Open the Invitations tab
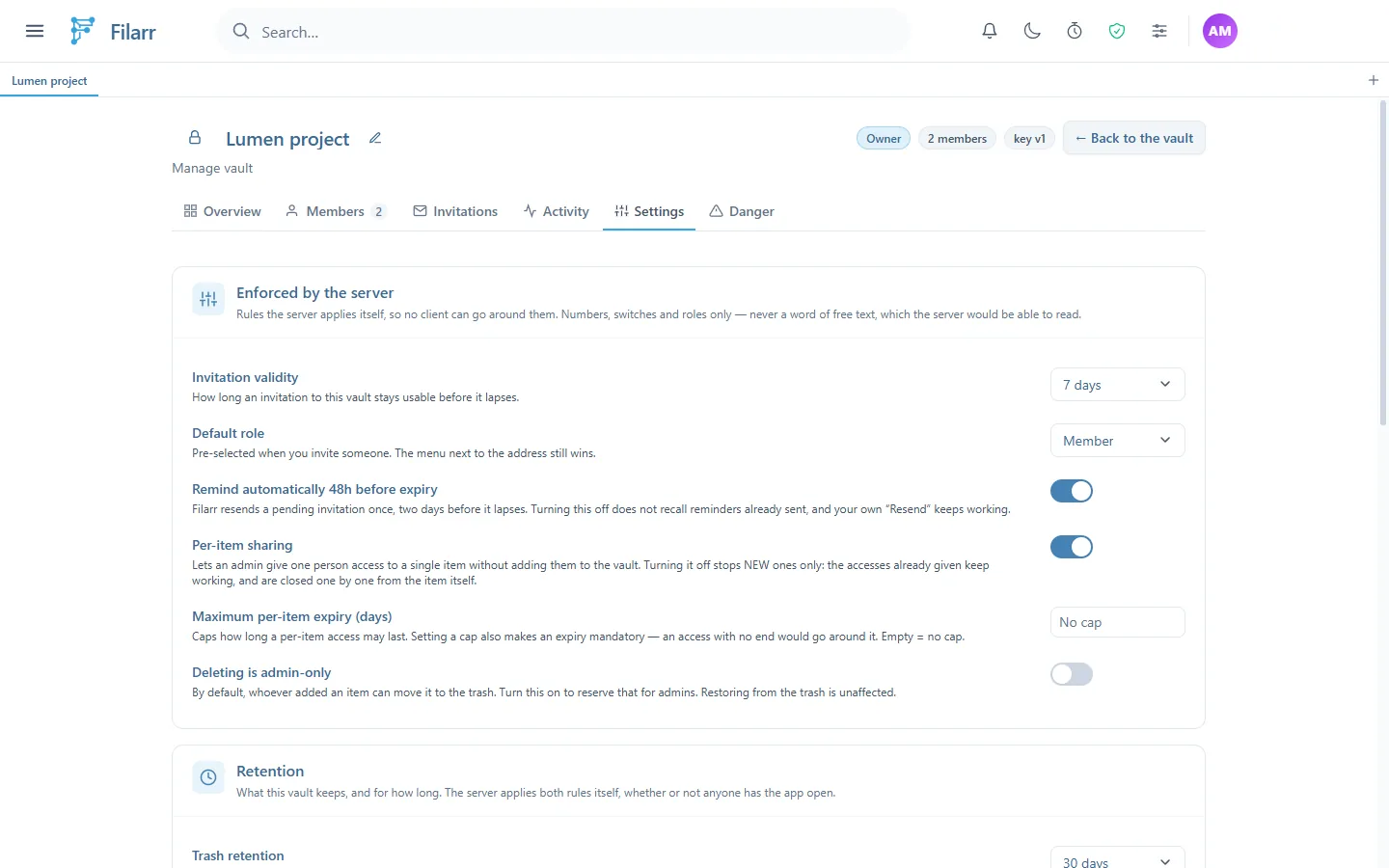The image size is (1389, 868). (x=455, y=211)
